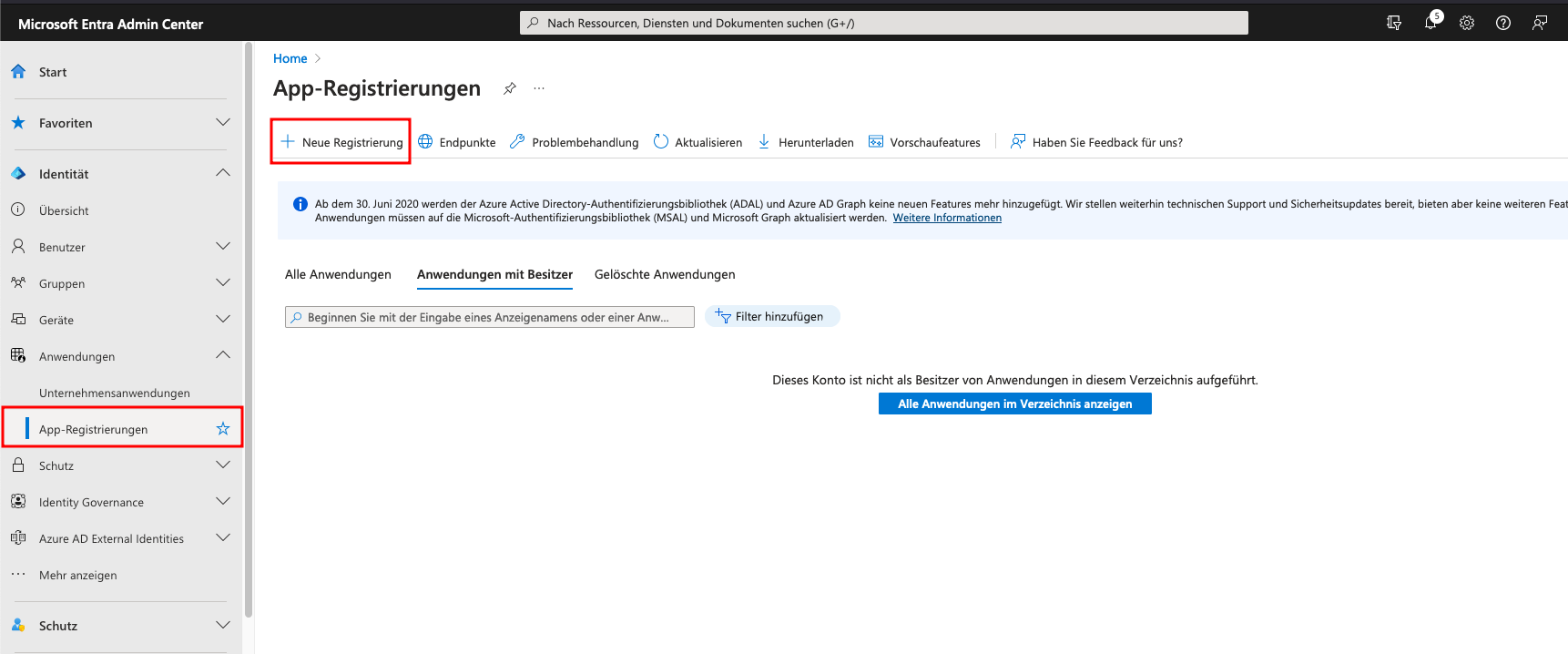
Task: Open the feedback person icon in header
Action: [1540, 23]
